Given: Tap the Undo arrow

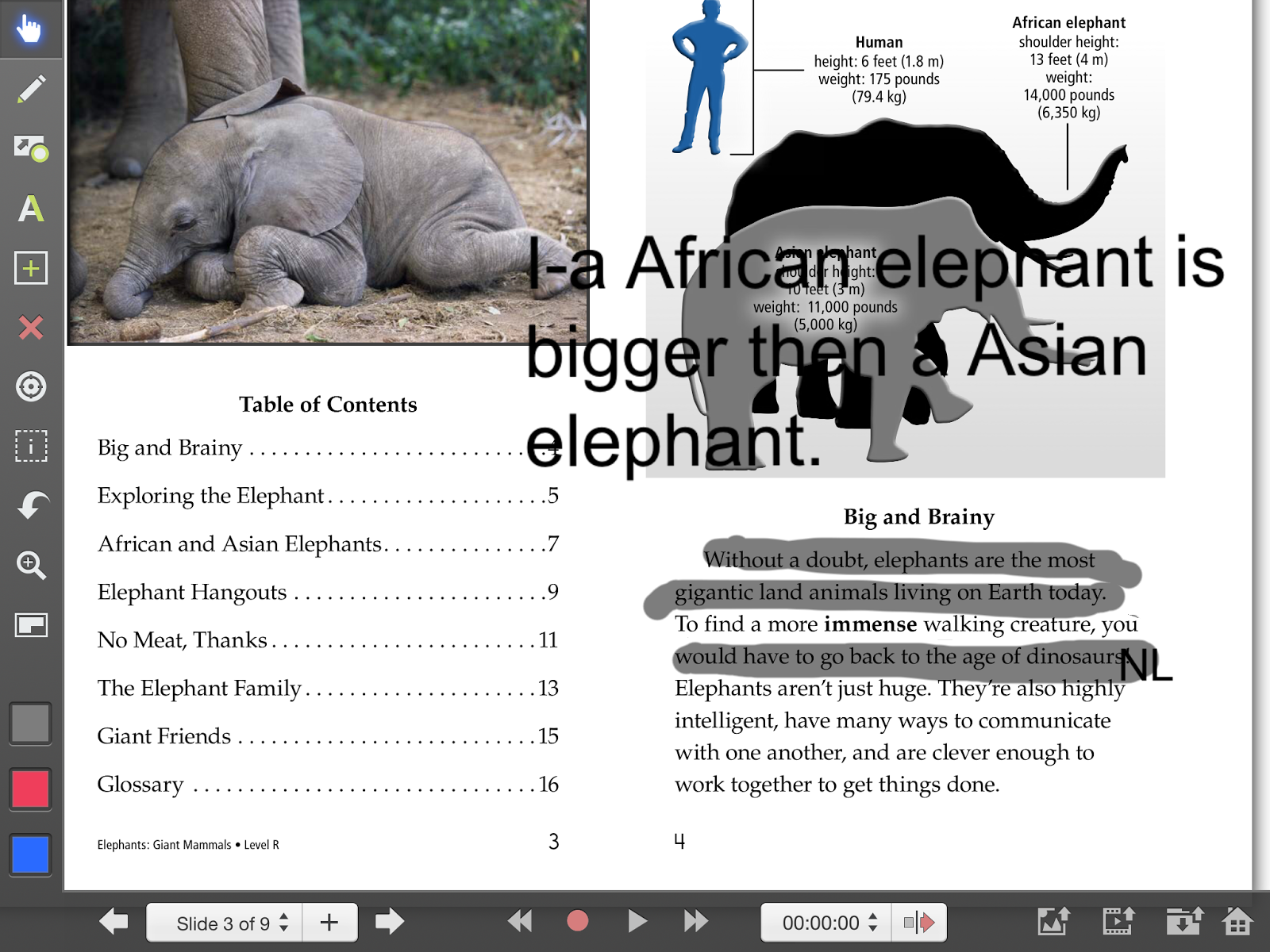Looking at the screenshot, I should click(30, 505).
